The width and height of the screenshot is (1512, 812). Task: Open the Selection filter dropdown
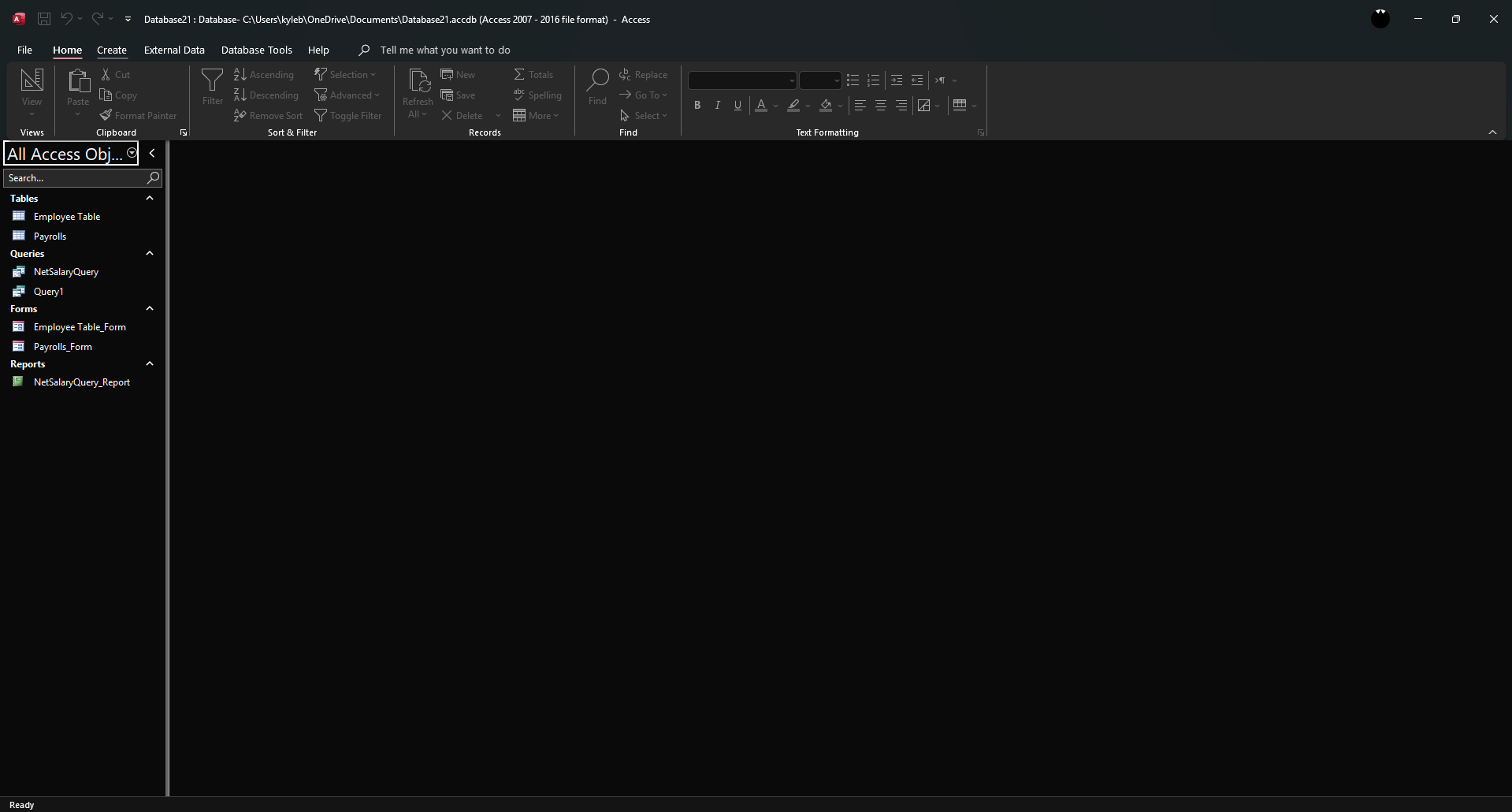[345, 74]
